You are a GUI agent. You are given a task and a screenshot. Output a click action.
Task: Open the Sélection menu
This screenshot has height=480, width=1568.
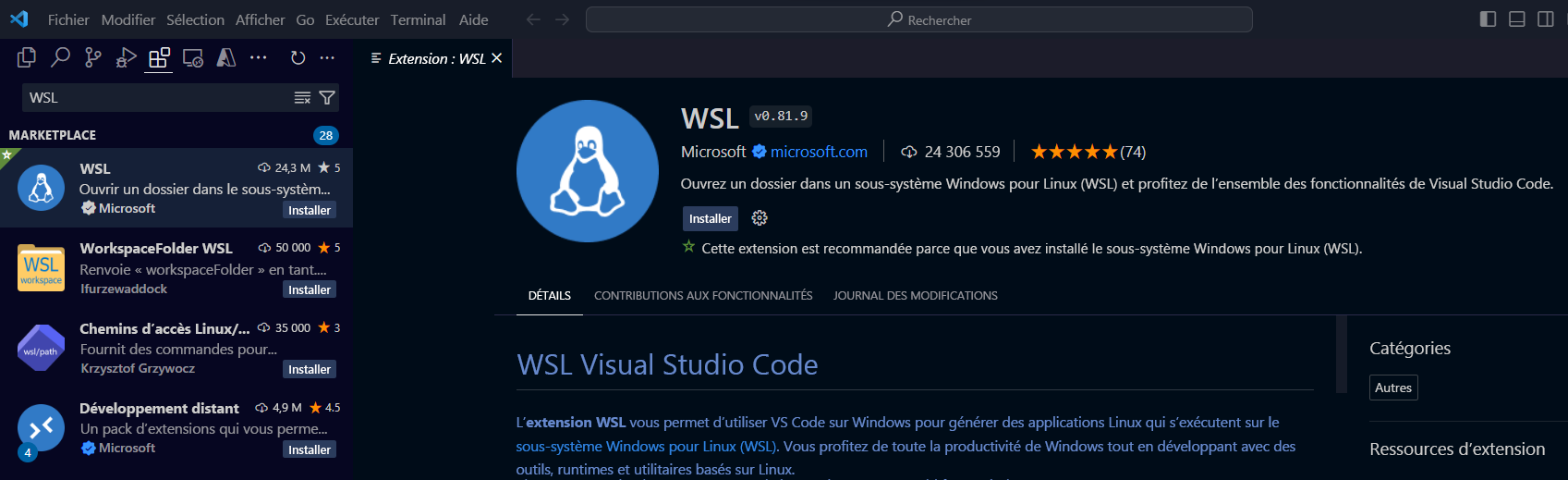tap(195, 19)
